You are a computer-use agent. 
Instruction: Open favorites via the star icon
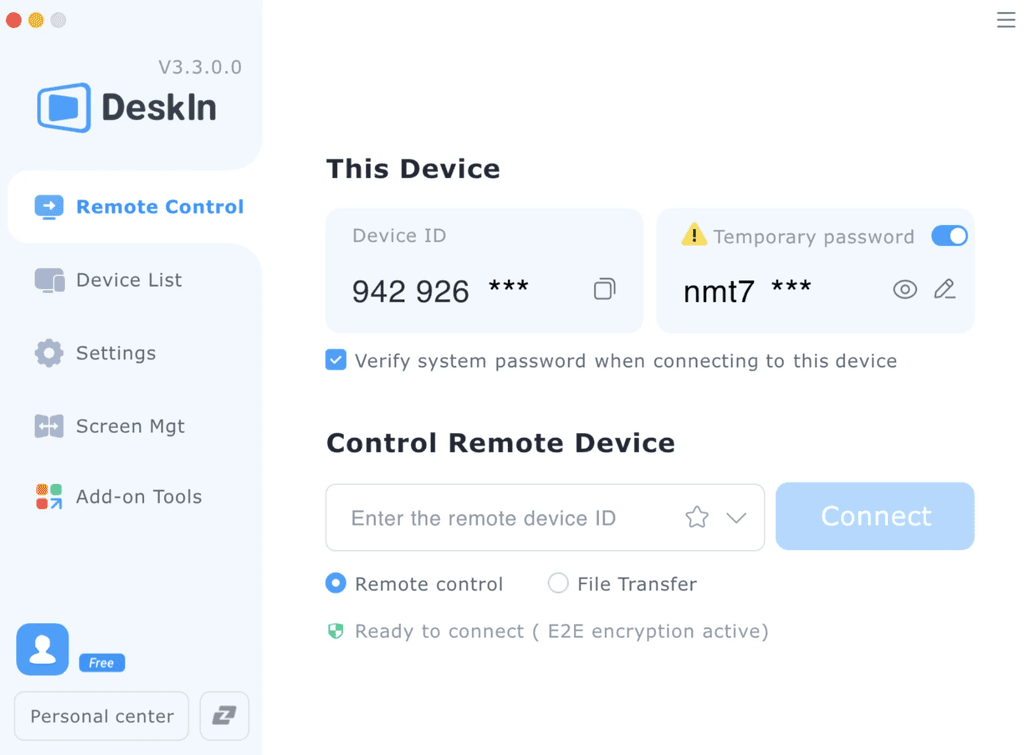point(696,517)
